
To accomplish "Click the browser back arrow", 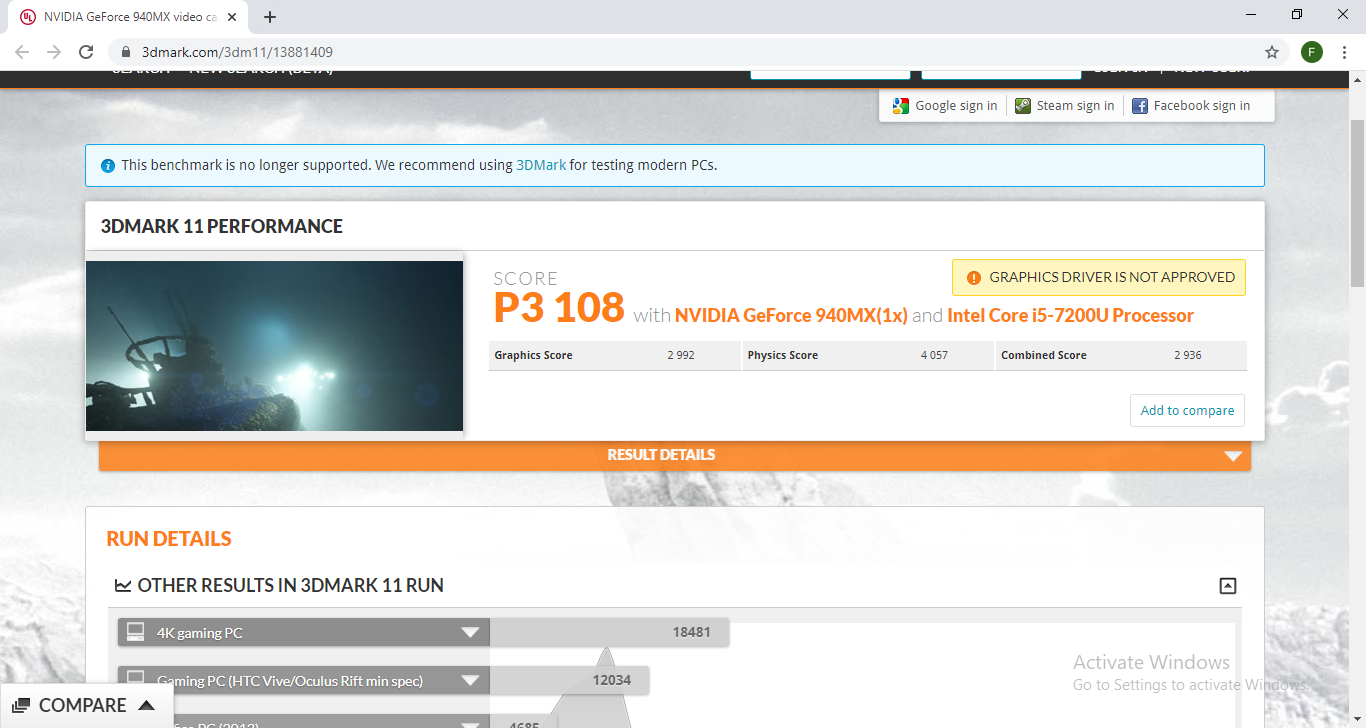I will (22, 52).
